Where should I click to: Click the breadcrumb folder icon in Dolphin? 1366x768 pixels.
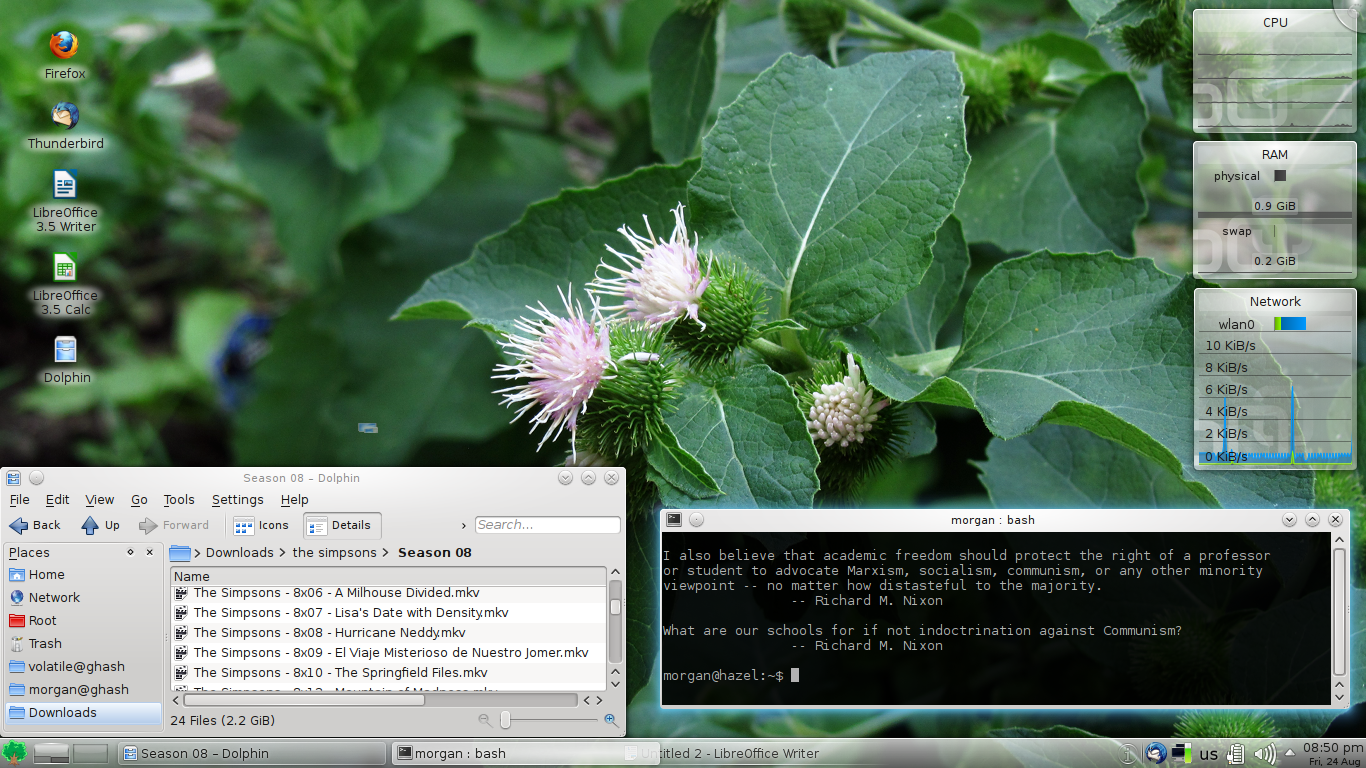coord(180,552)
